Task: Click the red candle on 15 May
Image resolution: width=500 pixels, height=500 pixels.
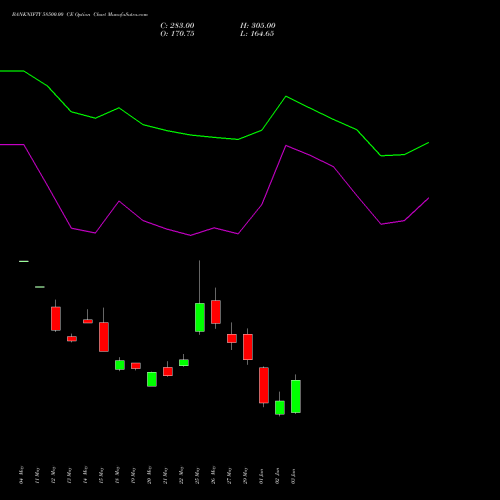Action: [x=104, y=337]
